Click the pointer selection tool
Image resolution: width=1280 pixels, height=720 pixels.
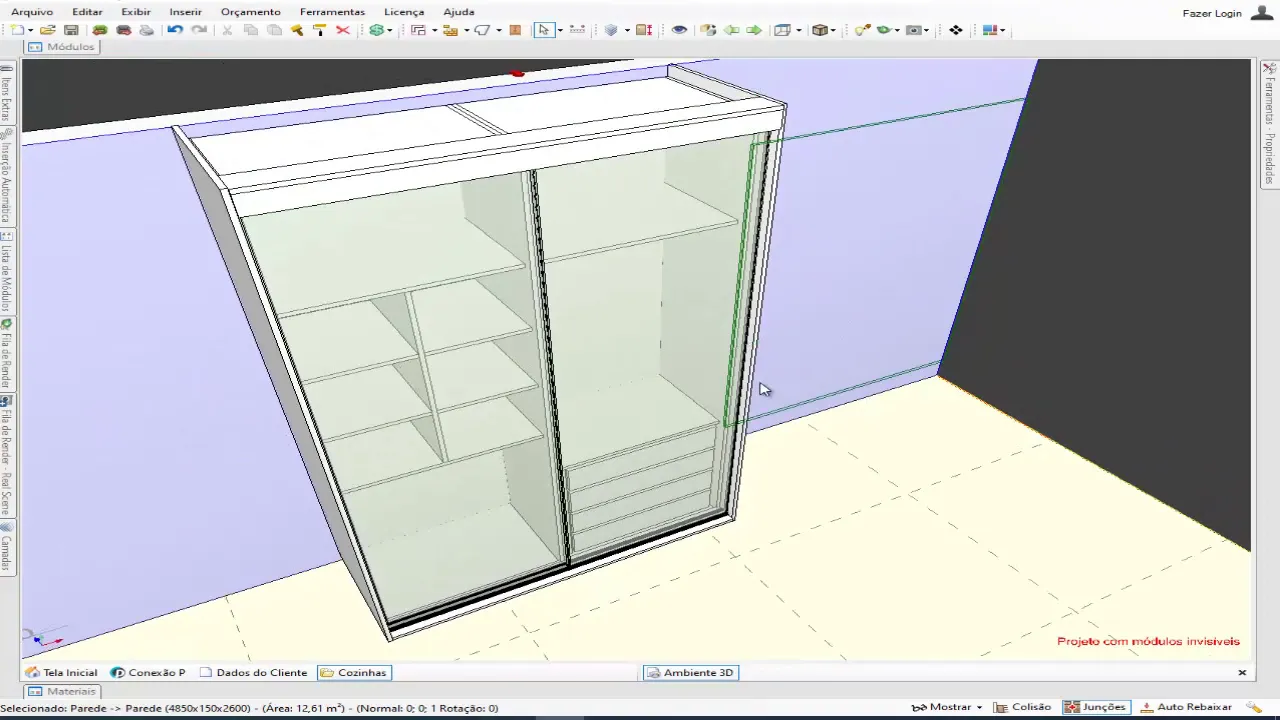click(544, 30)
